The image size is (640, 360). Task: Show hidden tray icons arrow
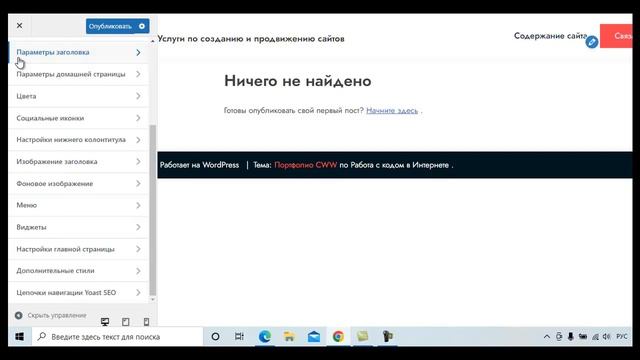click(x=547, y=337)
